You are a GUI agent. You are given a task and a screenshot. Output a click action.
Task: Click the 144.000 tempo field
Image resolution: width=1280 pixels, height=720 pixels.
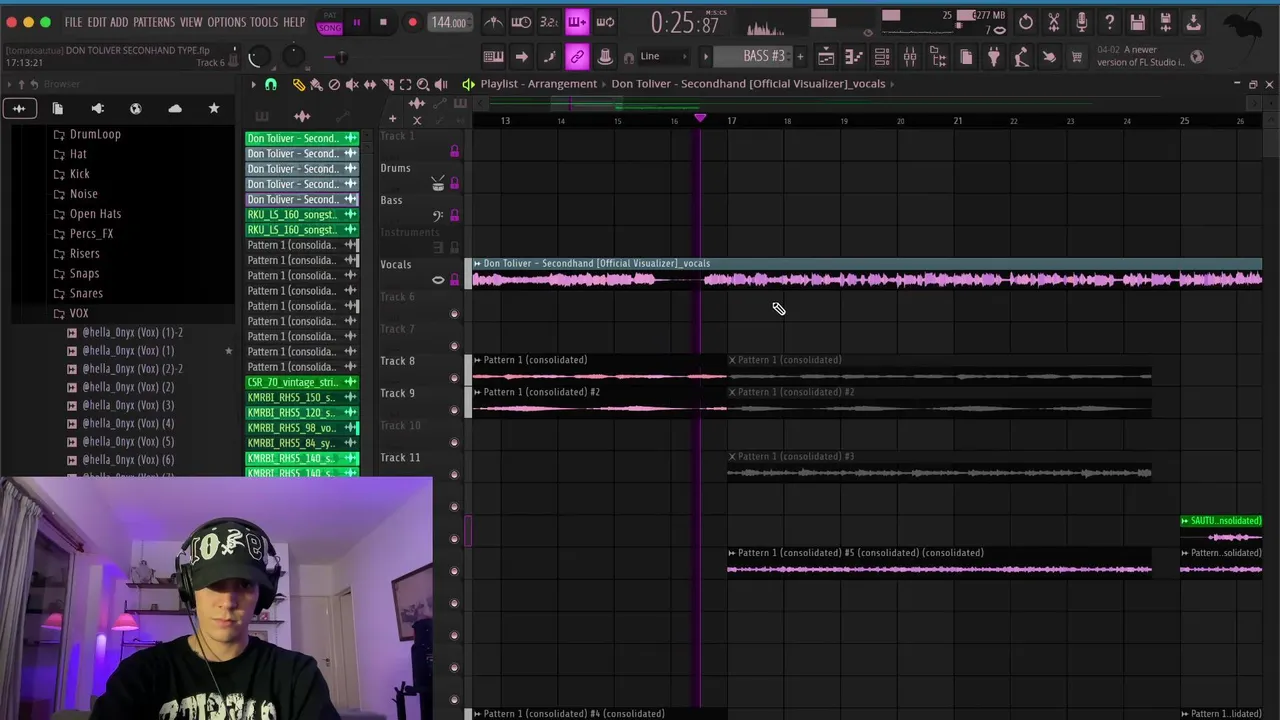449,22
